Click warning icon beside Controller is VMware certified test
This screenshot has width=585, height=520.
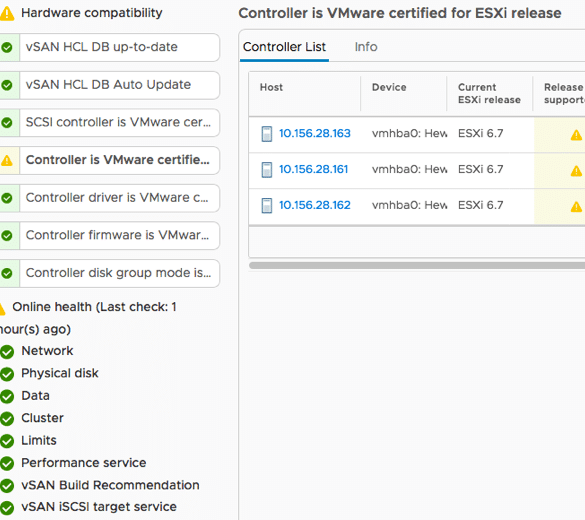pyautogui.click(x=7, y=160)
